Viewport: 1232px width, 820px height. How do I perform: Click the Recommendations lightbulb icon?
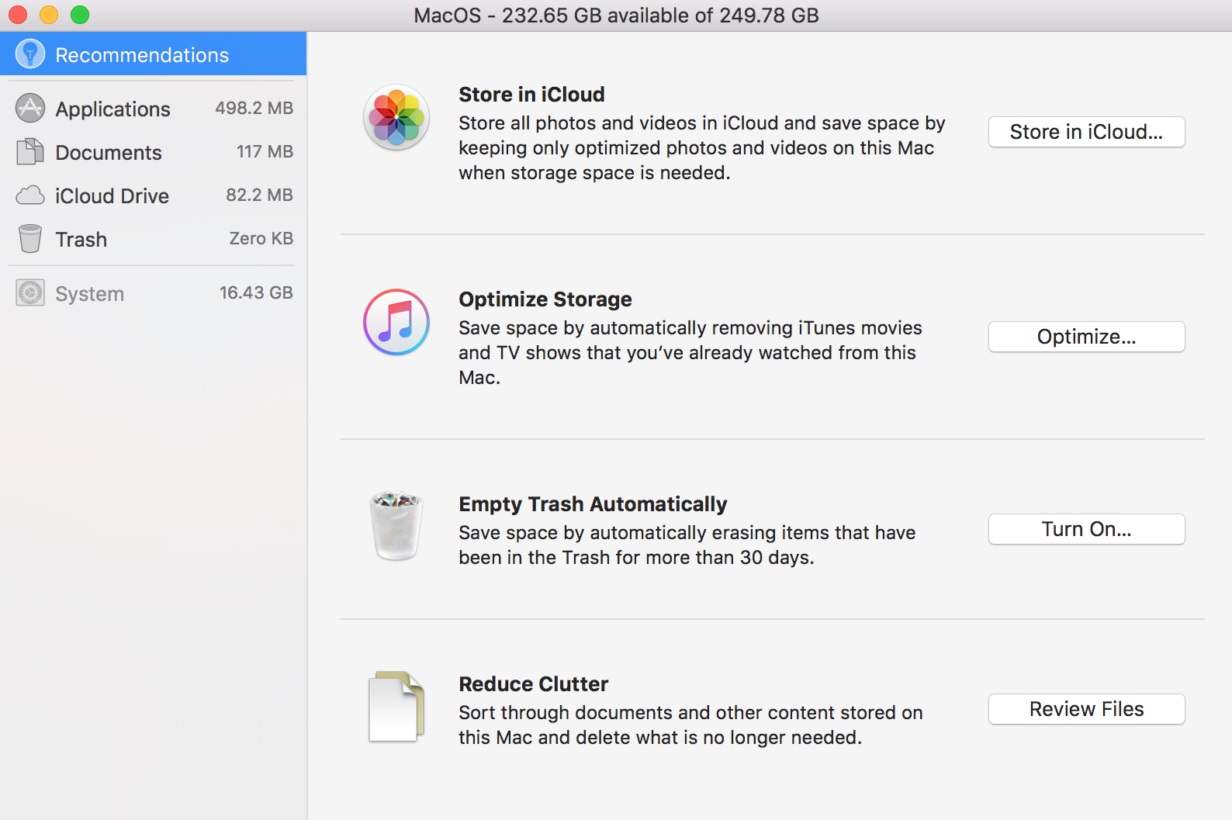click(30, 54)
